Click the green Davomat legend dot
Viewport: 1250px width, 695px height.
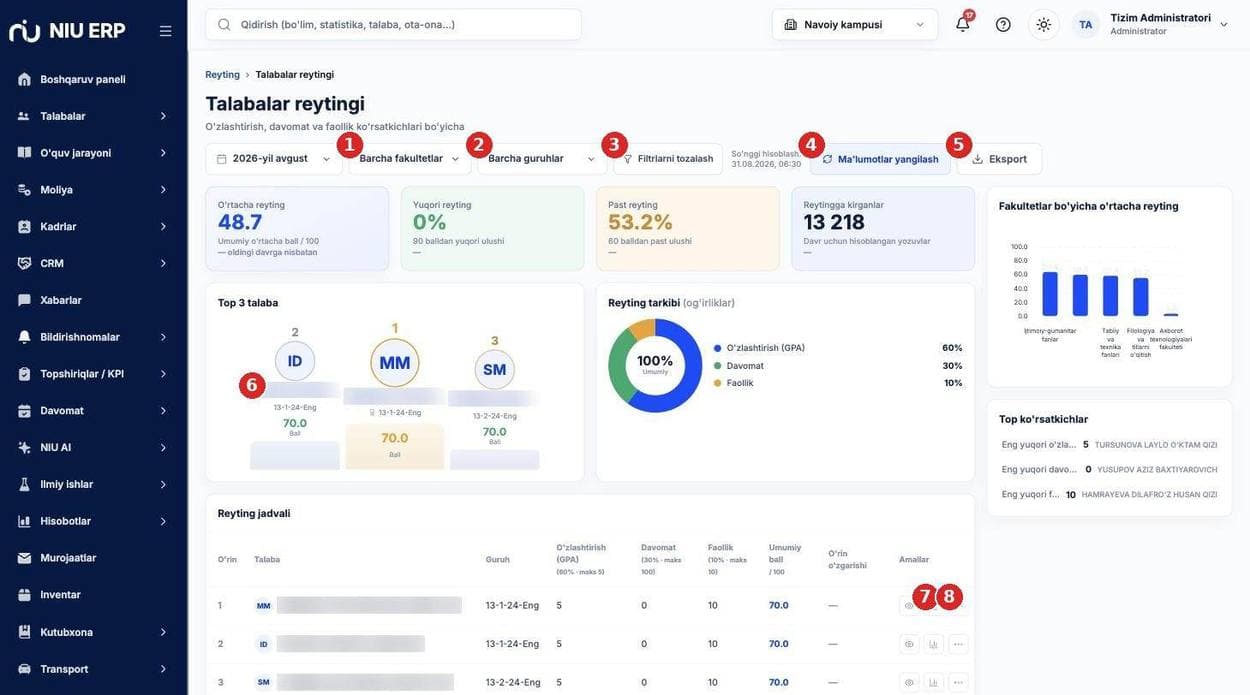tap(717, 366)
